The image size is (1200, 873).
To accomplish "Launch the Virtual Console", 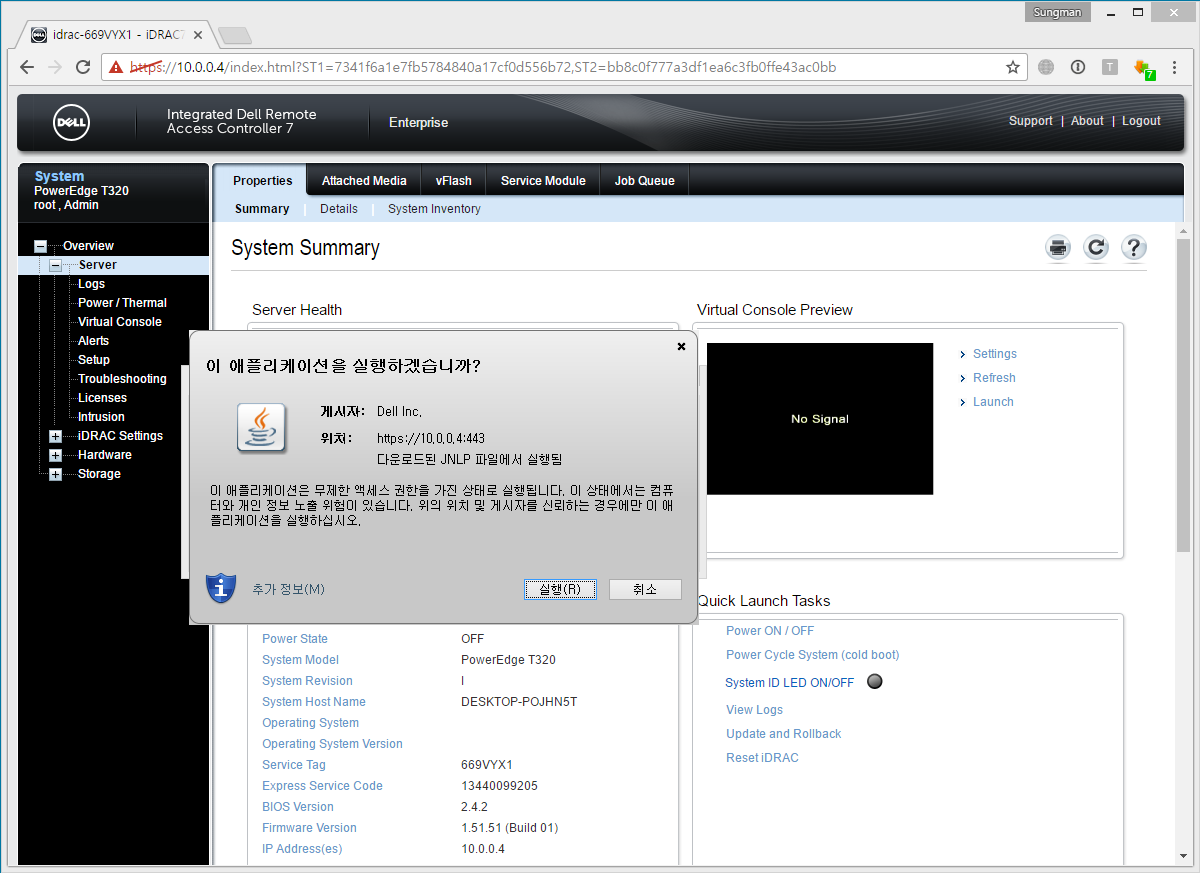I will tap(993, 402).
